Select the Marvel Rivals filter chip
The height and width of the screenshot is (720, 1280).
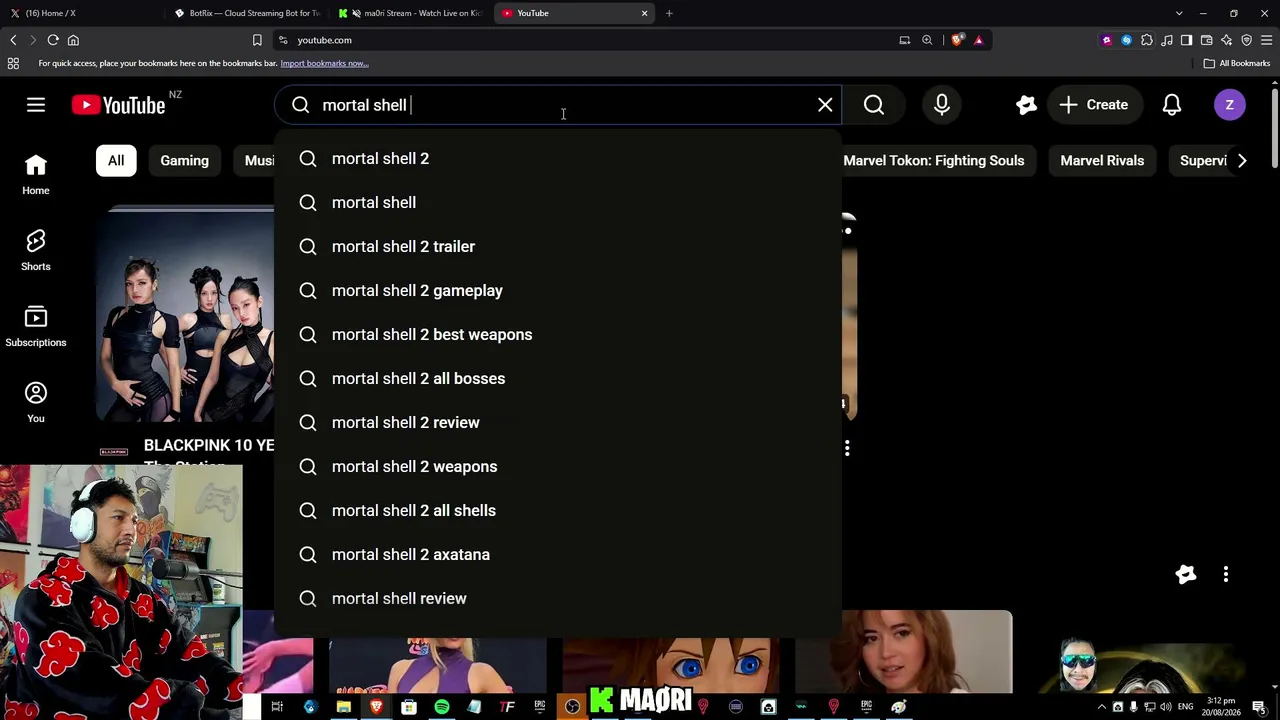[1102, 160]
